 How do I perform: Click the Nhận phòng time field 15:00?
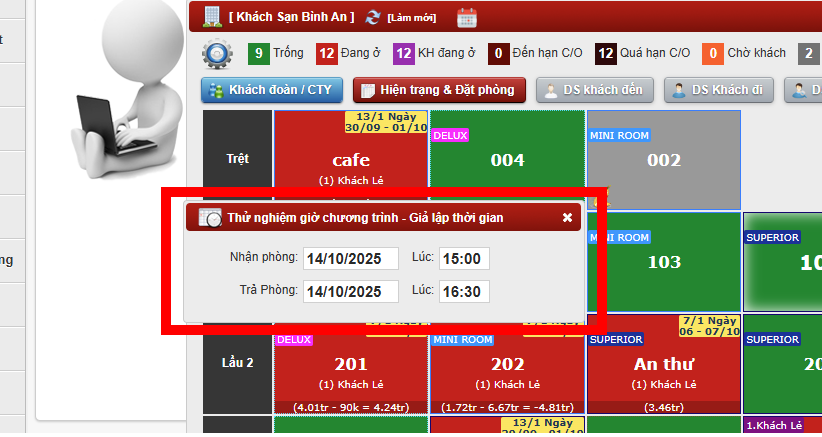[464, 258]
